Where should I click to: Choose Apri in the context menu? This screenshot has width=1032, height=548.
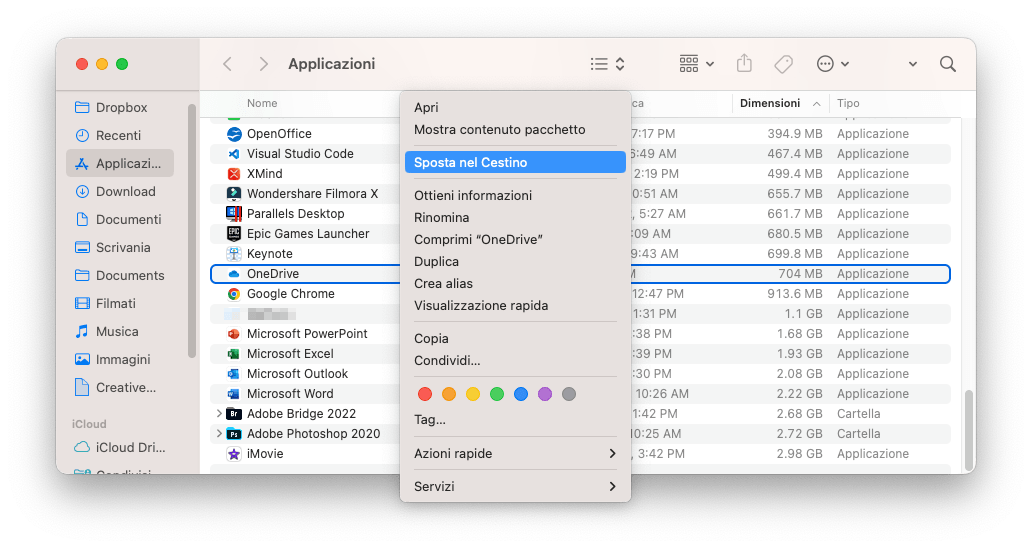(x=515, y=107)
